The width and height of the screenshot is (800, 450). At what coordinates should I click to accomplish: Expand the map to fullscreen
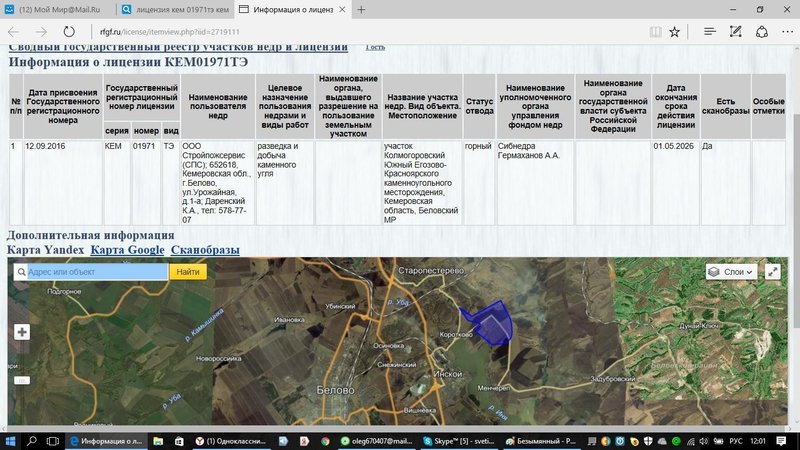coord(773,271)
